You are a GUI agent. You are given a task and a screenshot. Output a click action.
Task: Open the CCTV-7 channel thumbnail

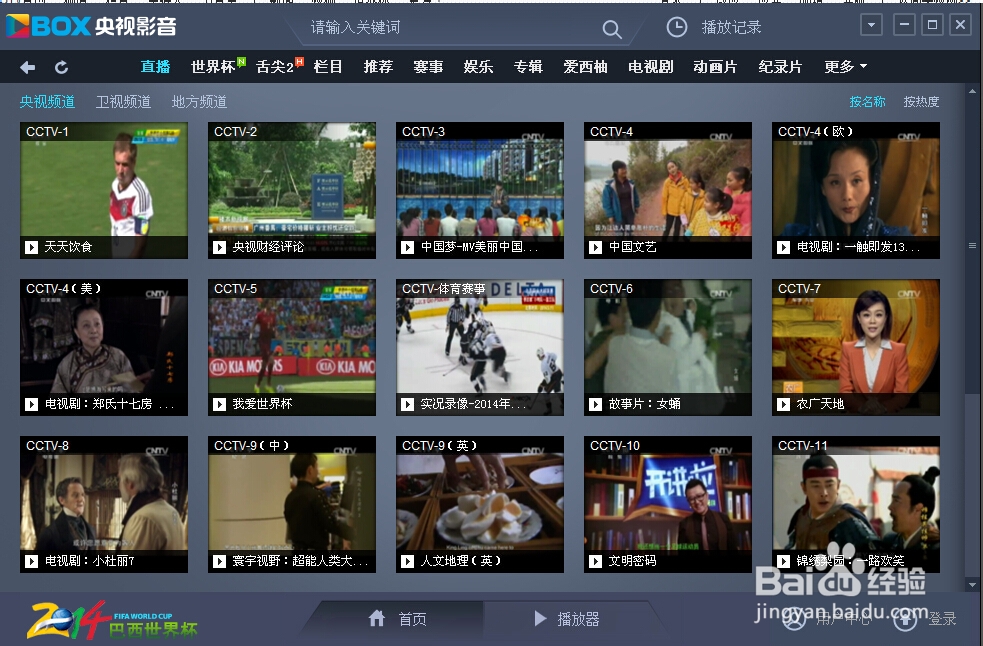[x=856, y=347]
